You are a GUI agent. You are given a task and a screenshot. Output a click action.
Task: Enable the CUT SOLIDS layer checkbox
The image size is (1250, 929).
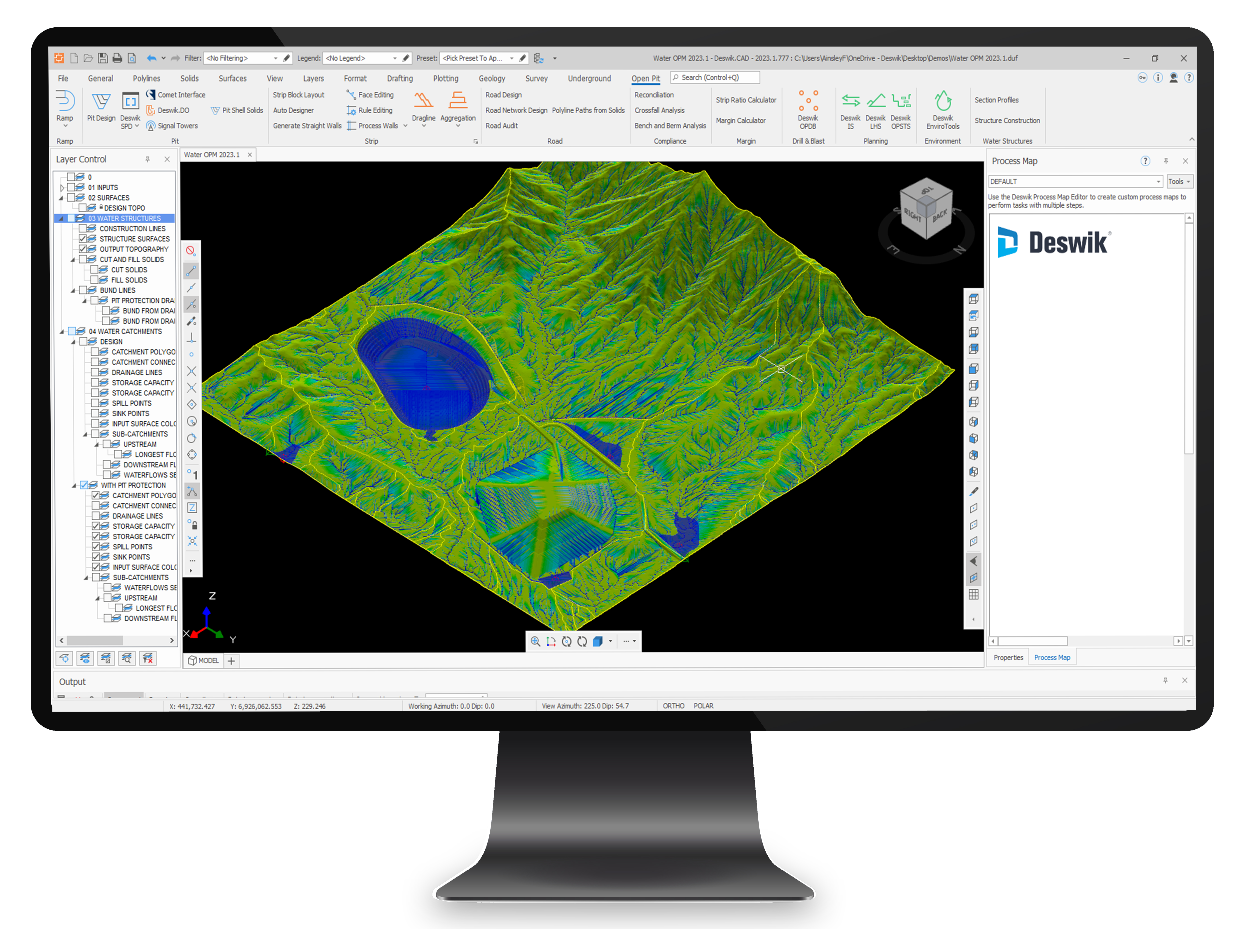pos(95,270)
